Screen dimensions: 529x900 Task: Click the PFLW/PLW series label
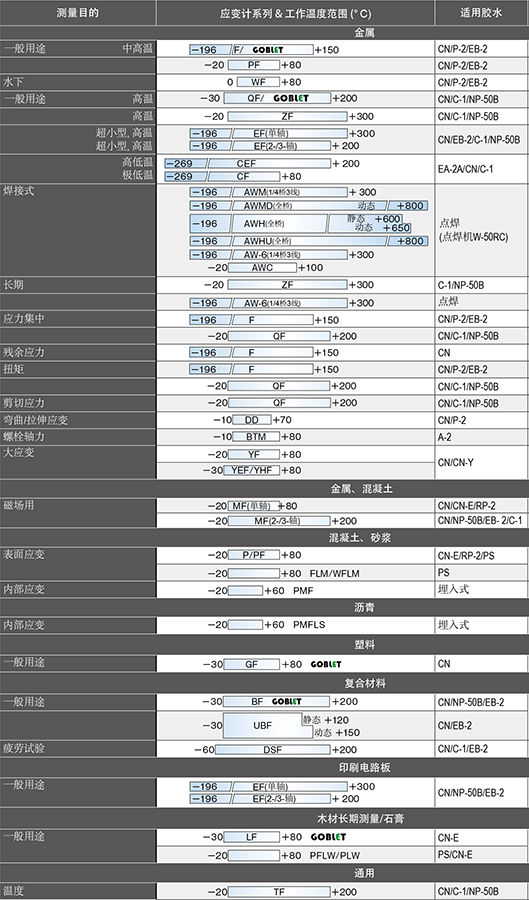(x=334, y=855)
